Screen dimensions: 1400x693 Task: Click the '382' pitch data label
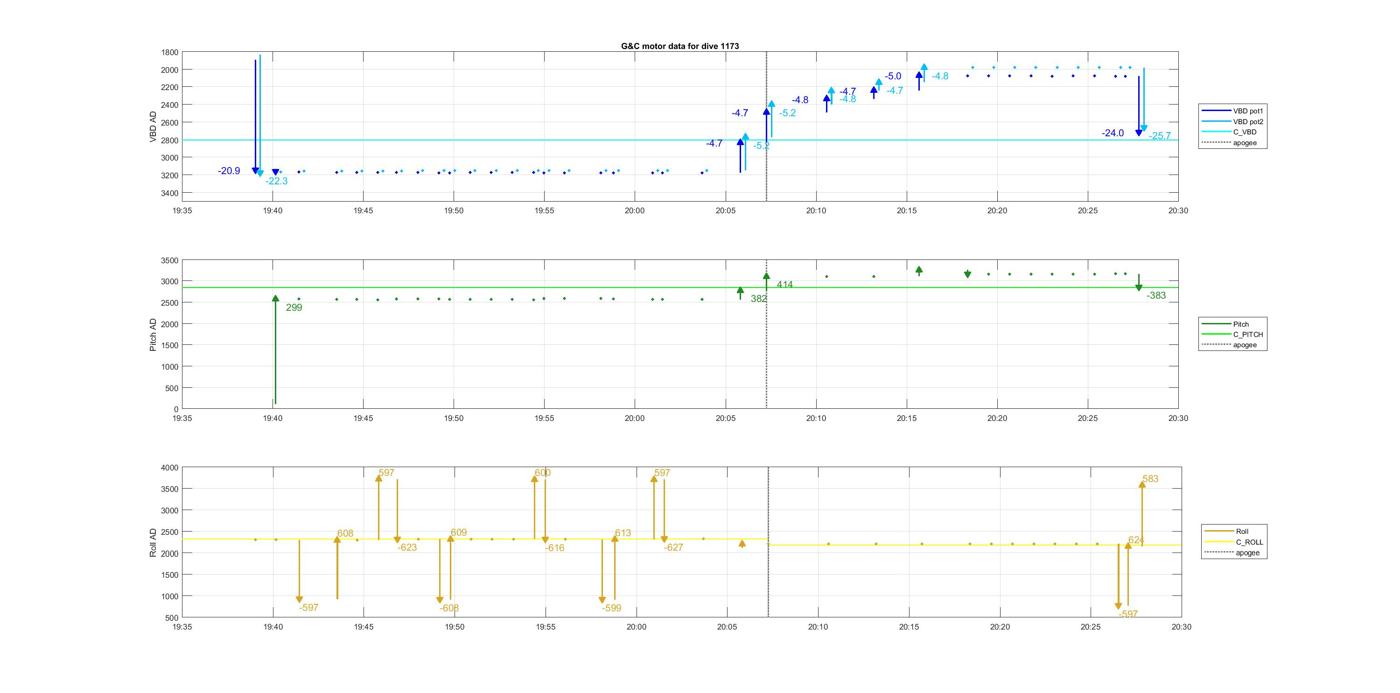click(759, 298)
